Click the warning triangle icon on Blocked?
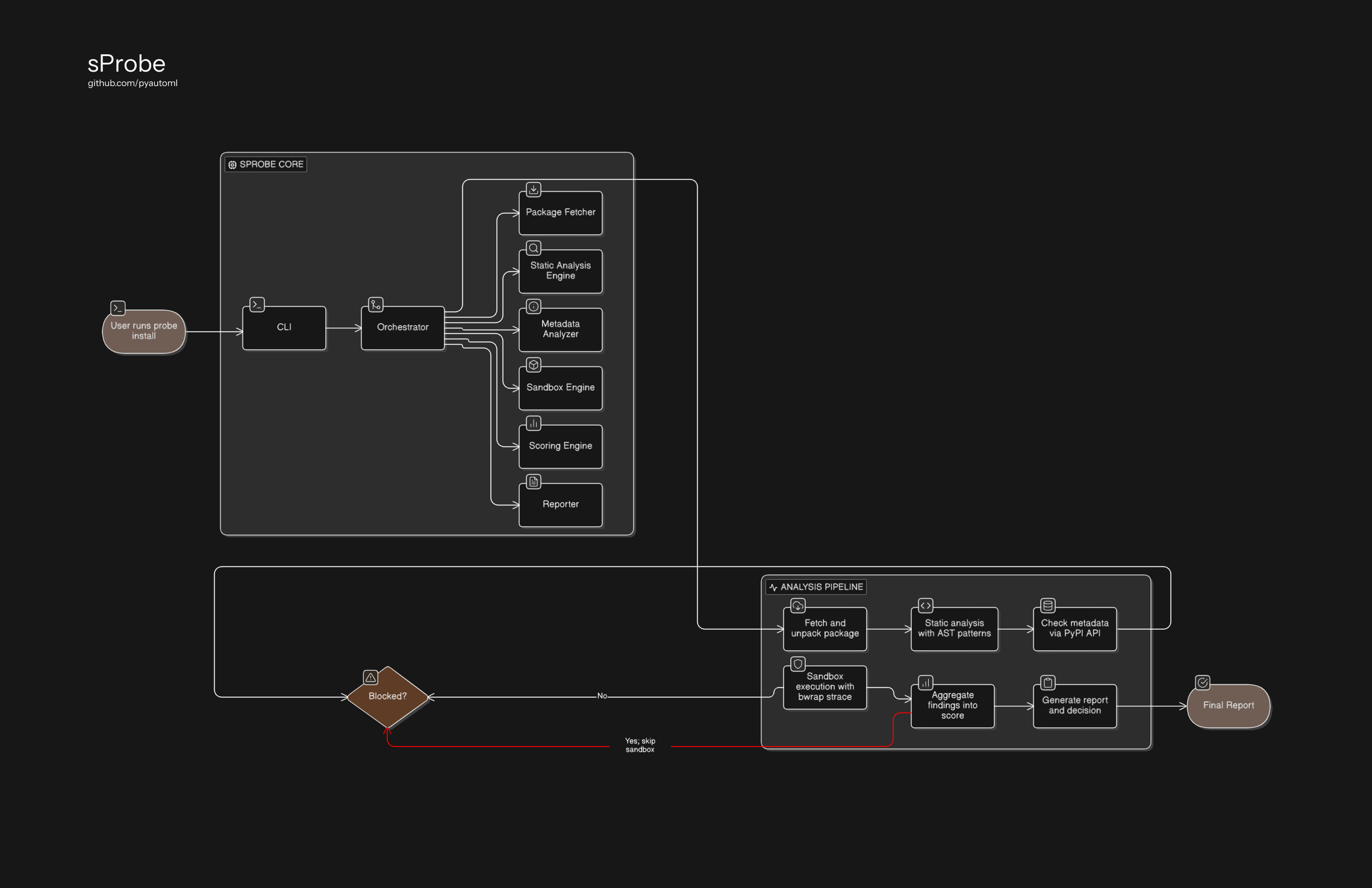This screenshot has height=888, width=1372. 371,677
